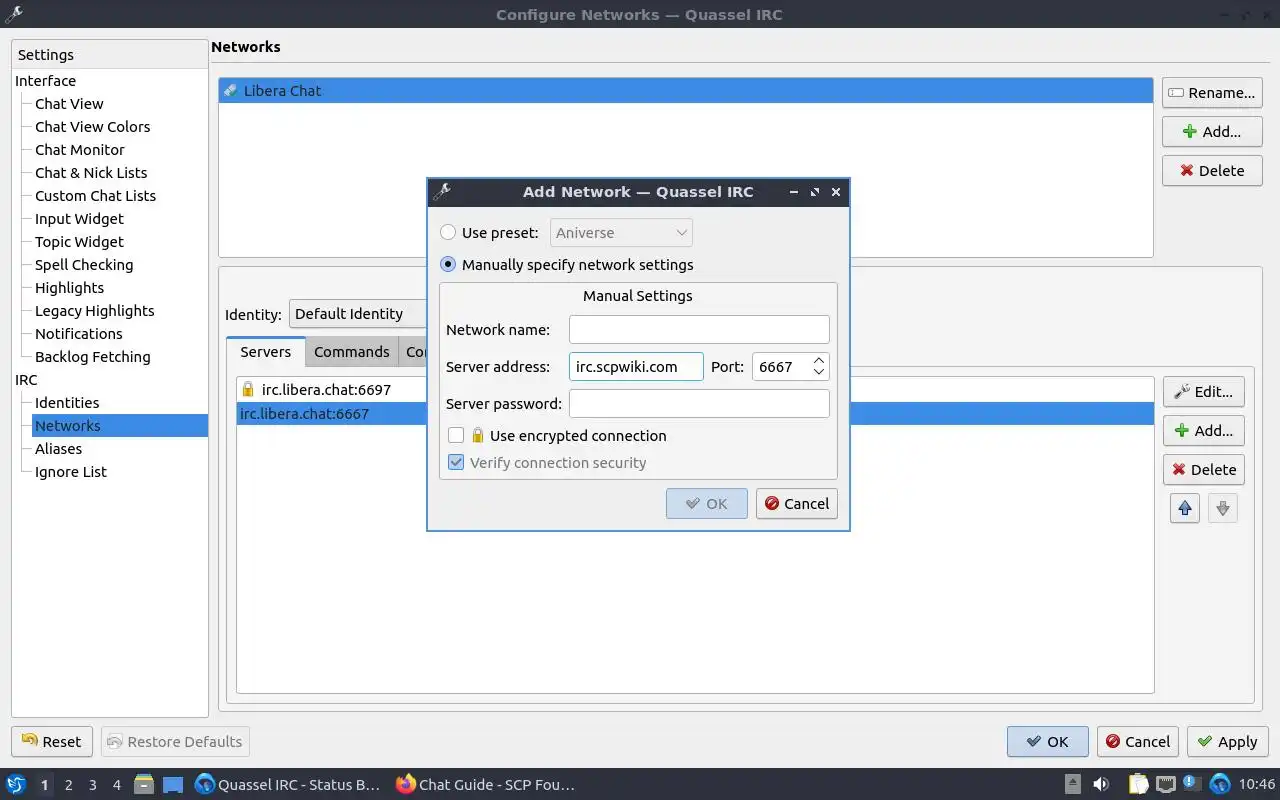
Task: Delete the selected server
Action: click(x=1203, y=470)
